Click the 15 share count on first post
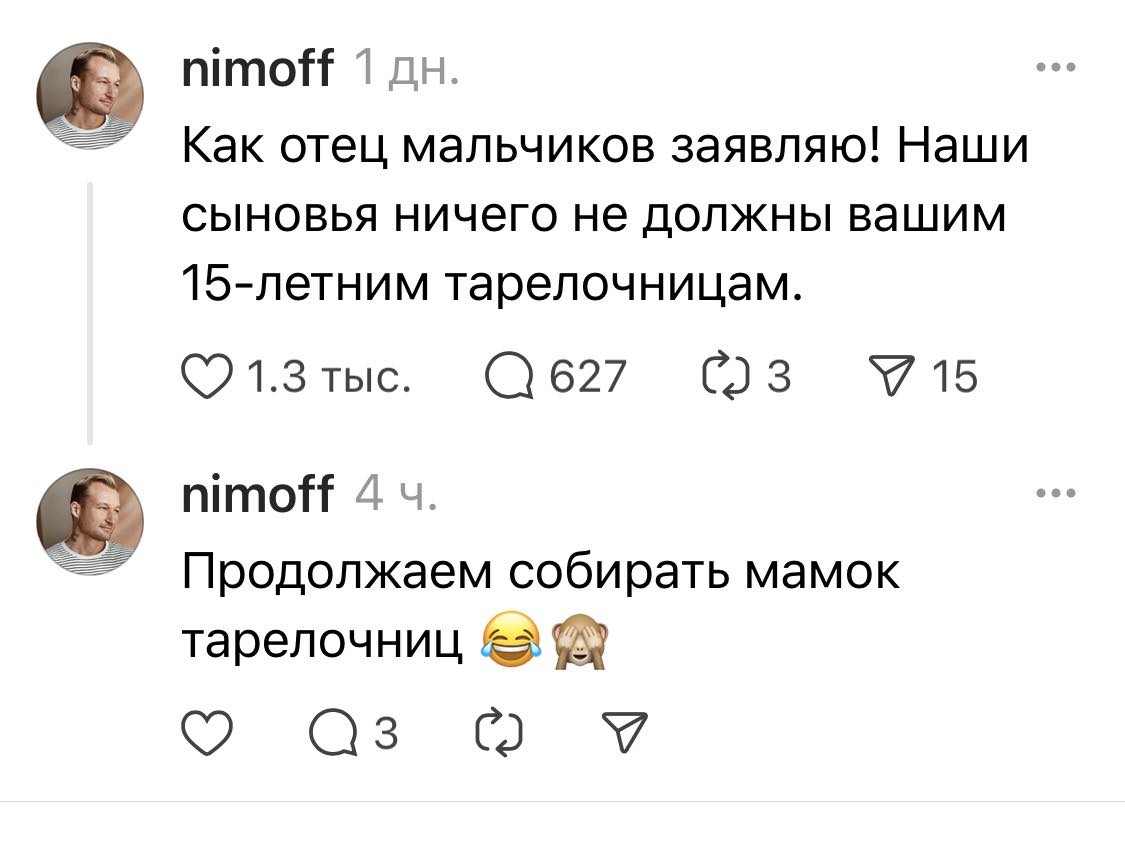The image size is (1125, 841). click(x=953, y=378)
